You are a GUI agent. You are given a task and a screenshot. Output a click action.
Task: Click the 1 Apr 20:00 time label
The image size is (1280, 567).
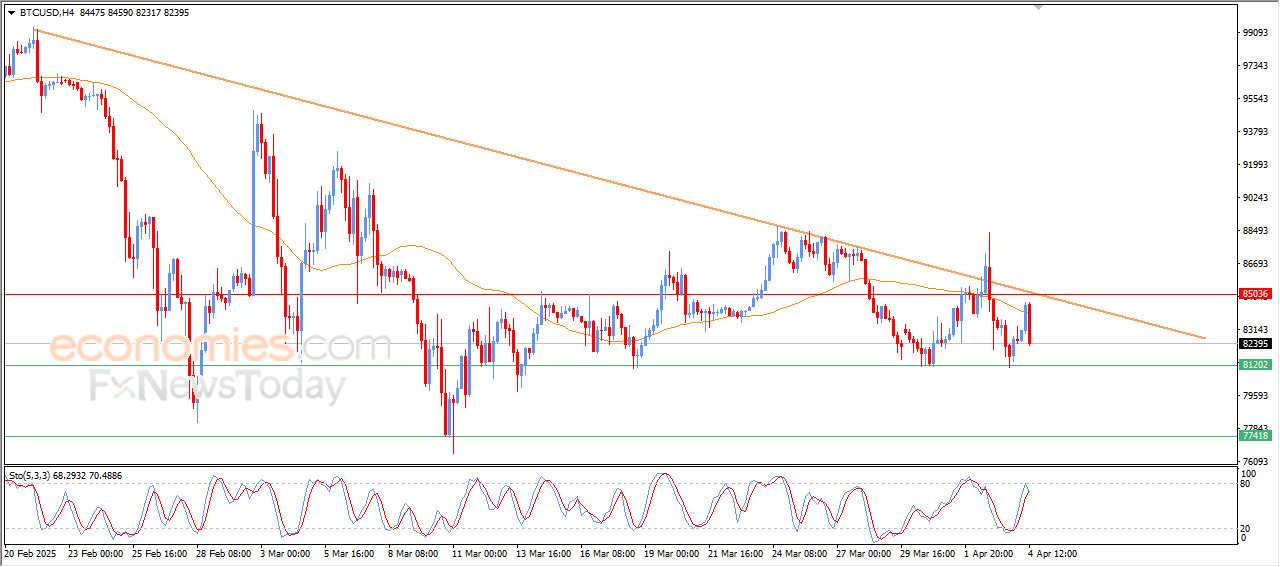[989, 552]
